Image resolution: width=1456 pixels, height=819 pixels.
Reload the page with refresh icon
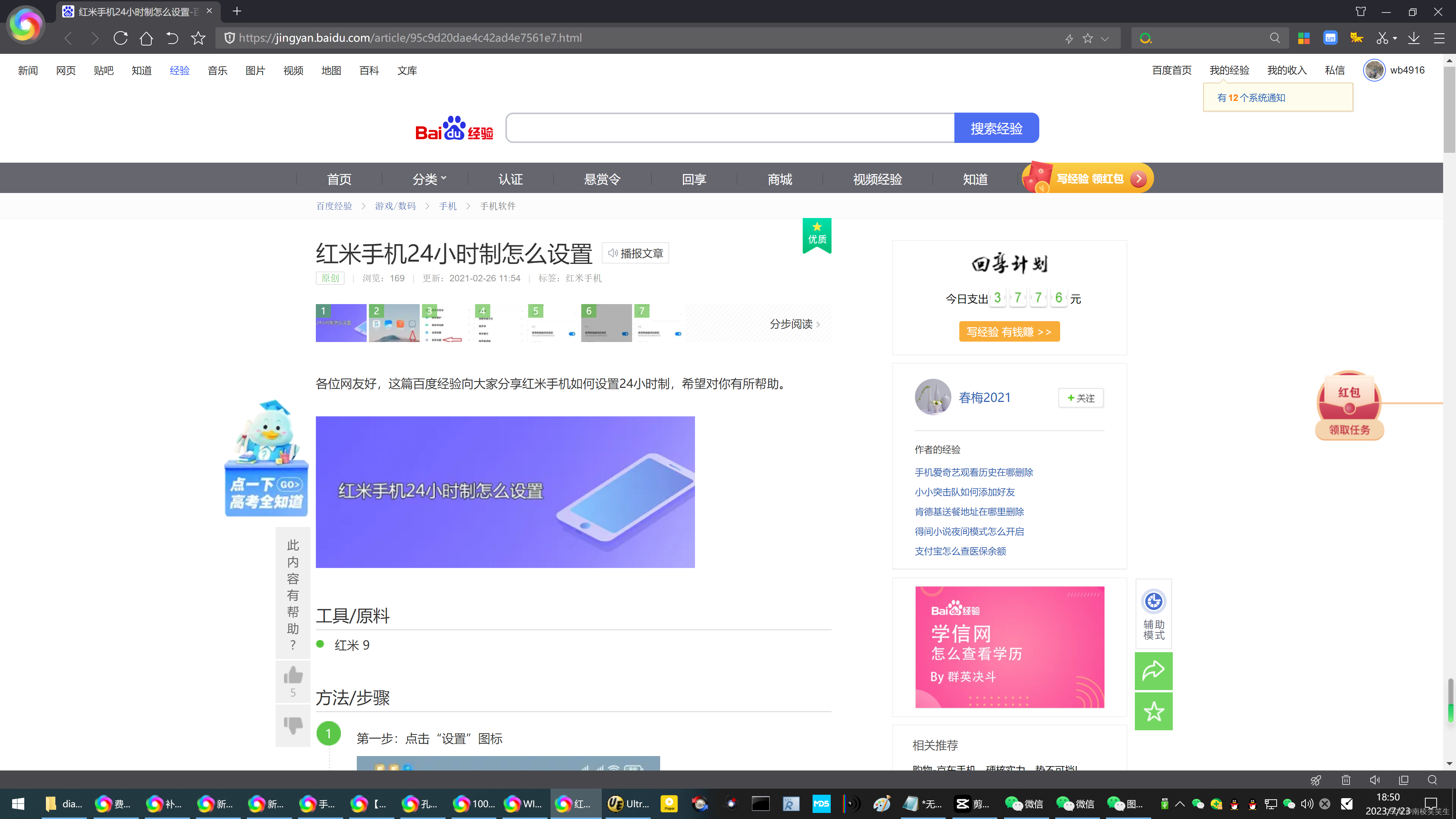[x=121, y=38]
